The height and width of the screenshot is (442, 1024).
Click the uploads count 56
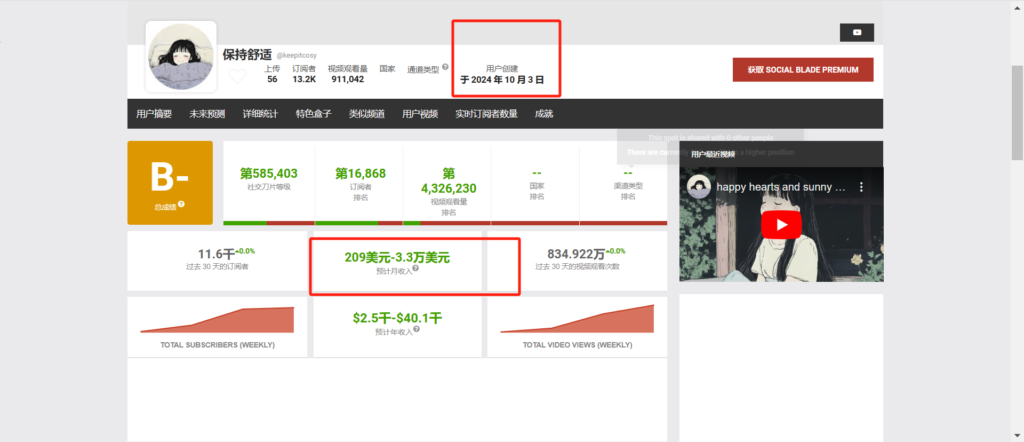[x=272, y=79]
